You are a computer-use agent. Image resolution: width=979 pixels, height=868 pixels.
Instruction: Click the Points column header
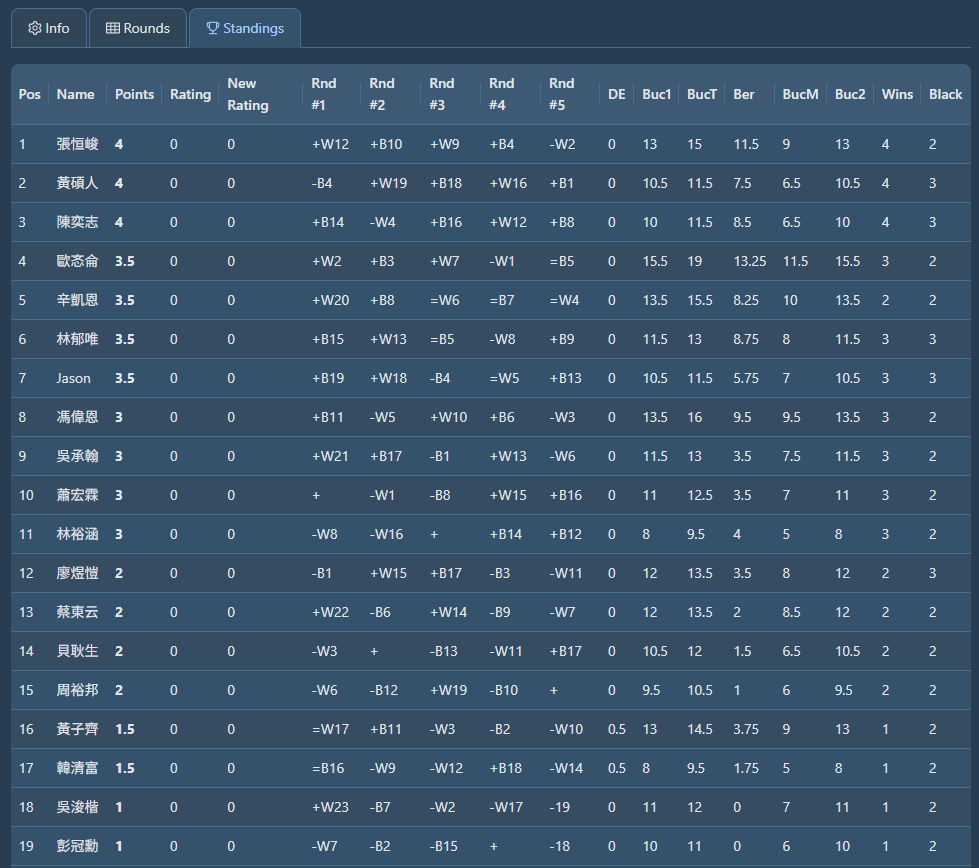[134, 94]
